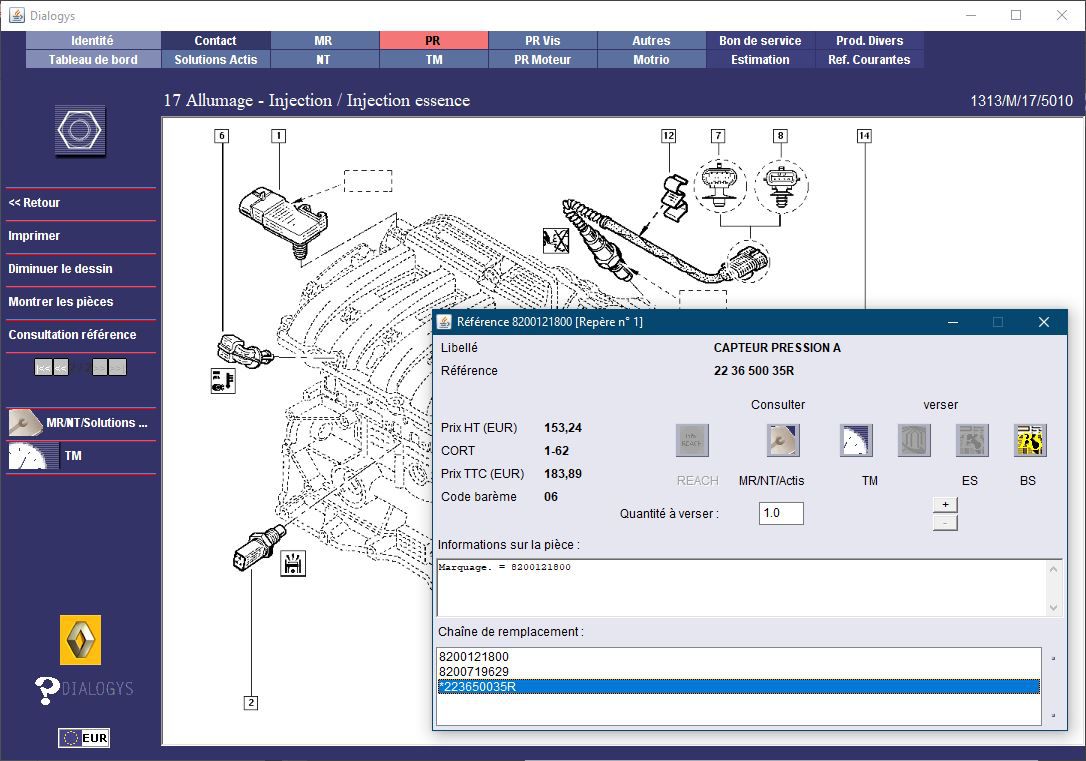Open the Motrio tab
The image size is (1086, 761).
[x=651, y=60]
